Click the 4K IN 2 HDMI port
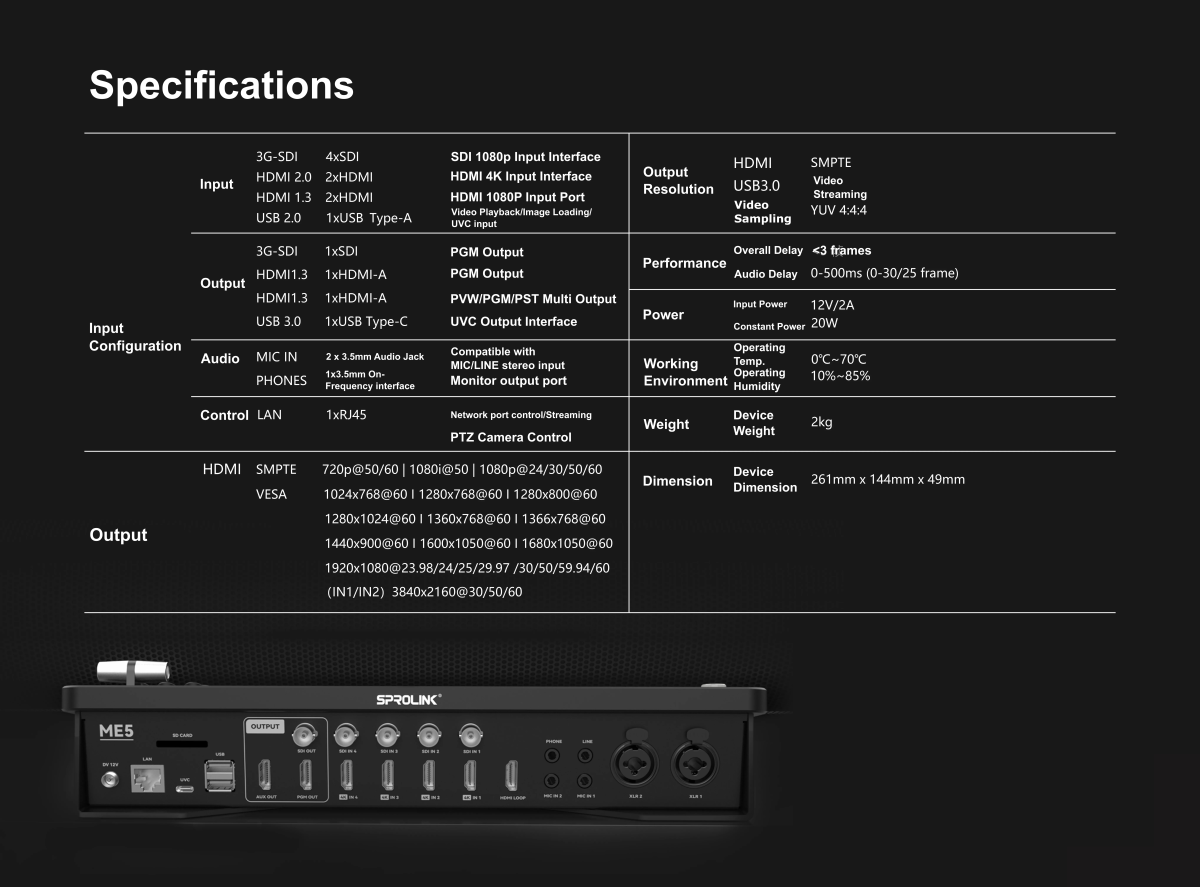Viewport: 1200px width, 887px height. [x=428, y=775]
